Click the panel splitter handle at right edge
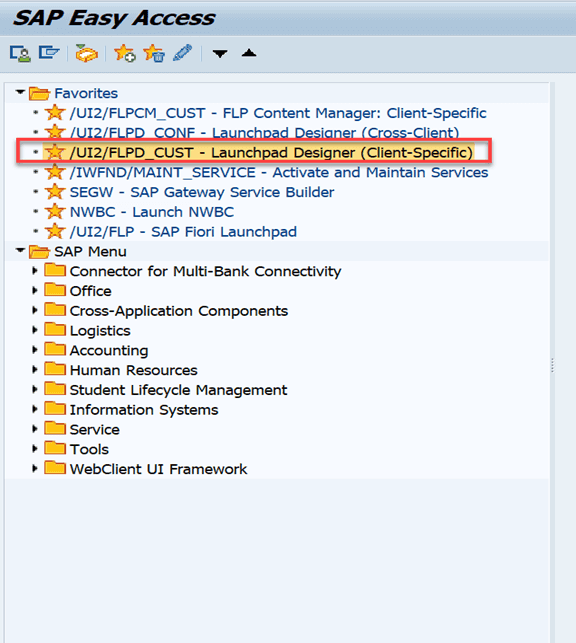 (552, 365)
